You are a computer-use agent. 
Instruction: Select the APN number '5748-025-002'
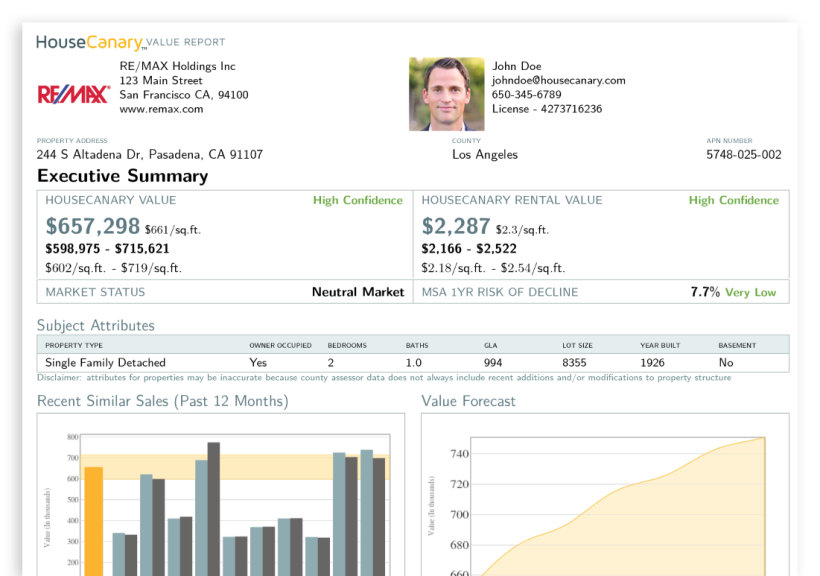[744, 155]
